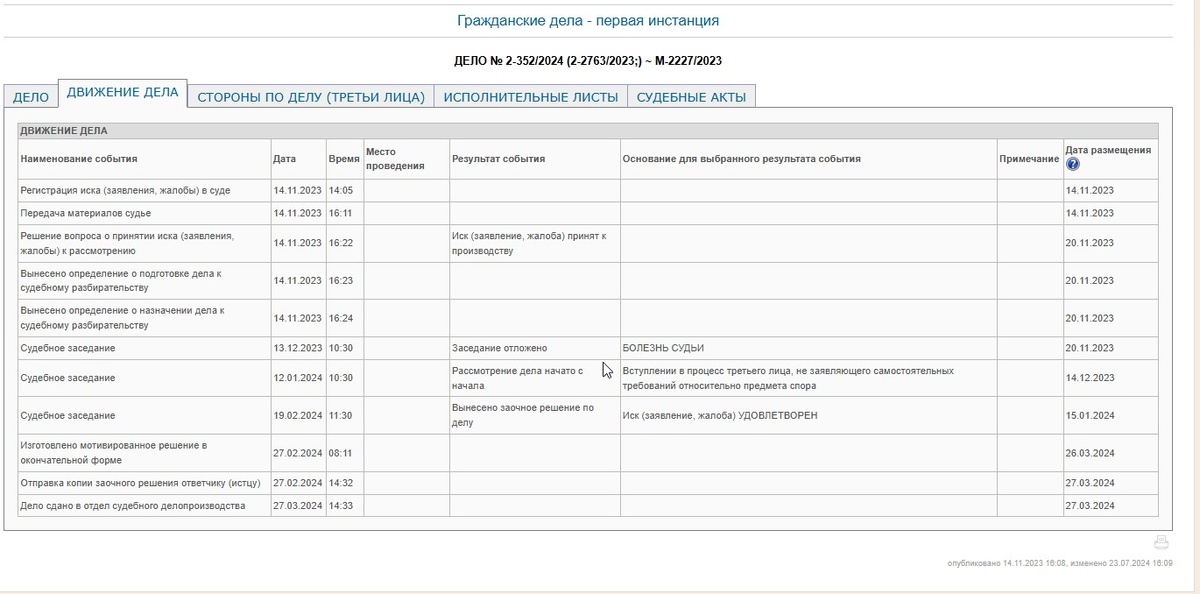The width and height of the screenshot is (1200, 594).
Task: Click reason Иск УДОВЛЕТВОРЕН
Action: click(x=720, y=415)
